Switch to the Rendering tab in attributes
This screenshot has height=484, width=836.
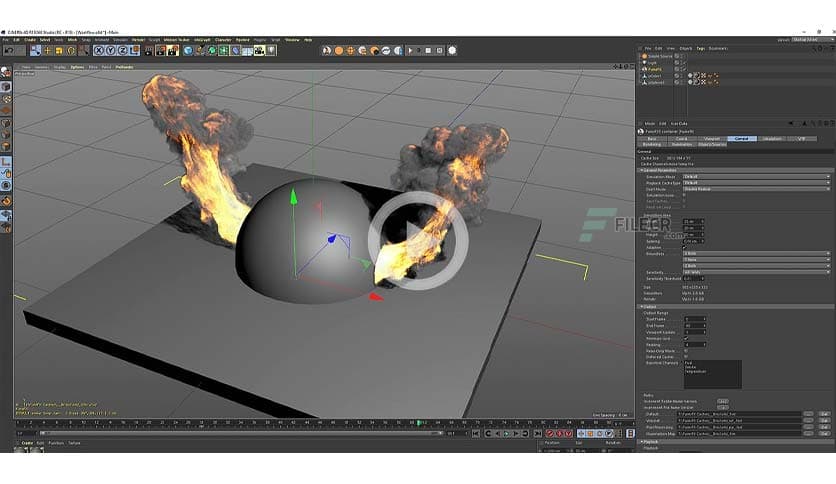point(652,144)
